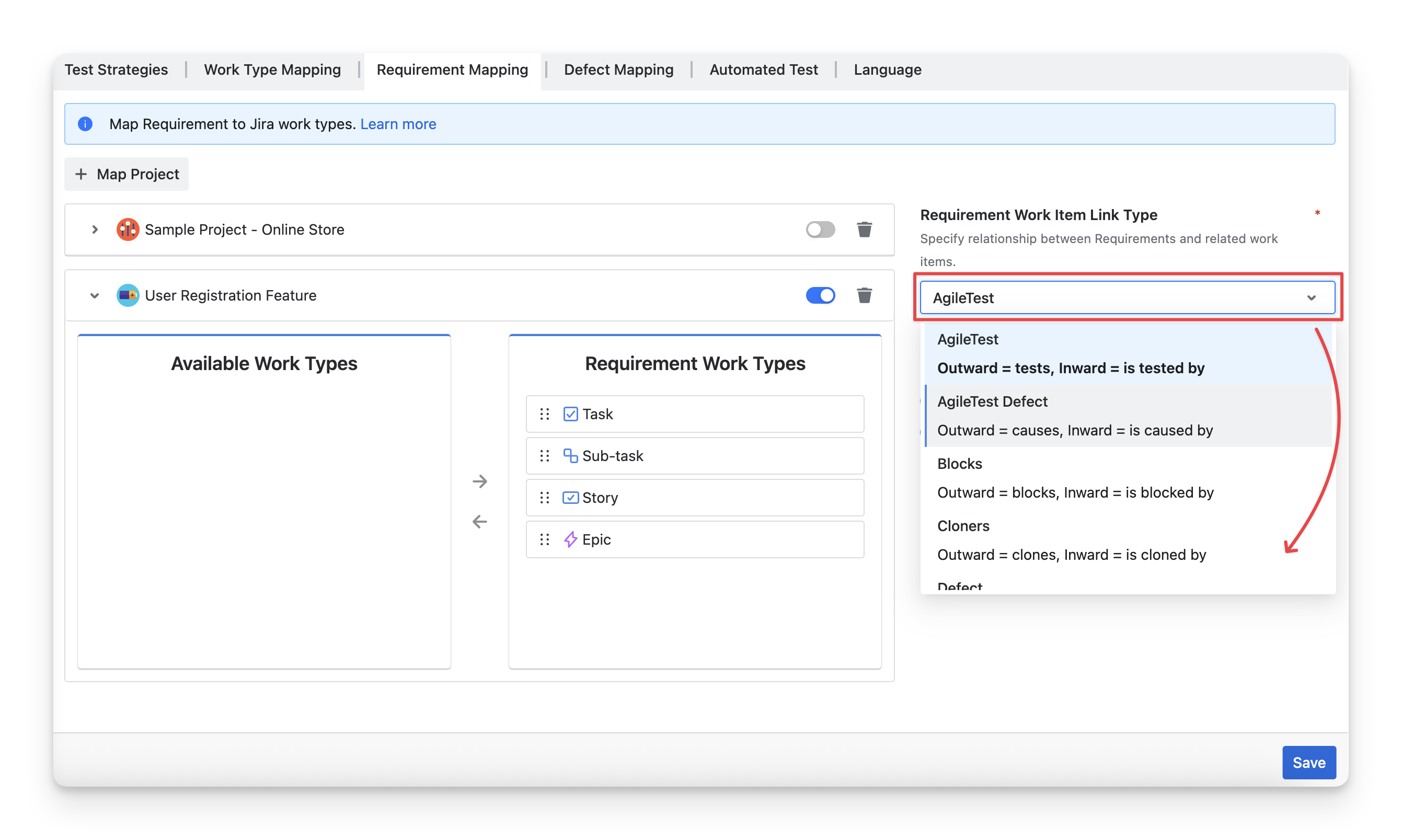The height and width of the screenshot is (840, 1402).
Task: Grab the drag handle beside Sub-task
Action: tap(545, 456)
